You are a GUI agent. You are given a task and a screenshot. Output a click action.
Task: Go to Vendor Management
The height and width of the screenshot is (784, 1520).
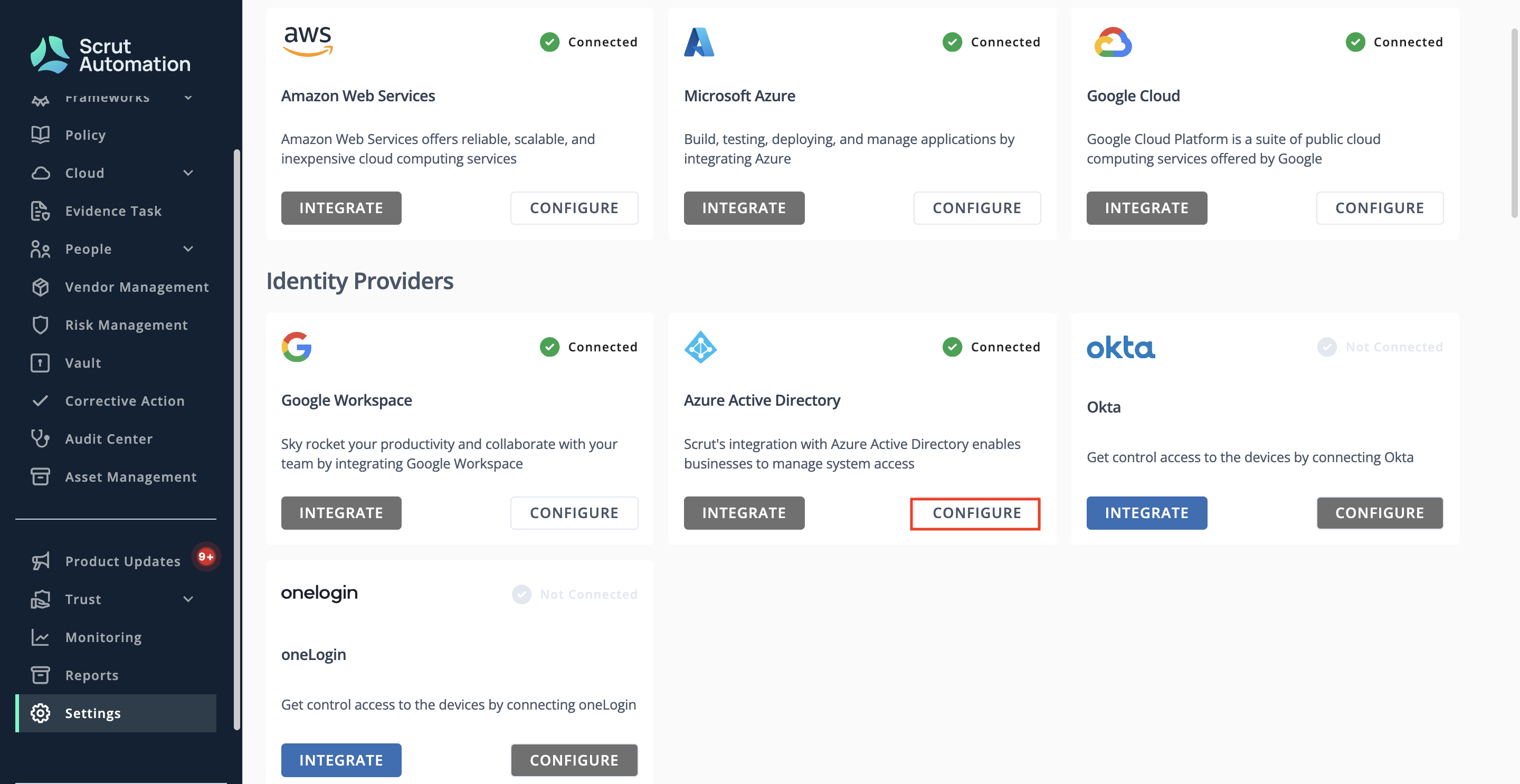click(x=116, y=286)
